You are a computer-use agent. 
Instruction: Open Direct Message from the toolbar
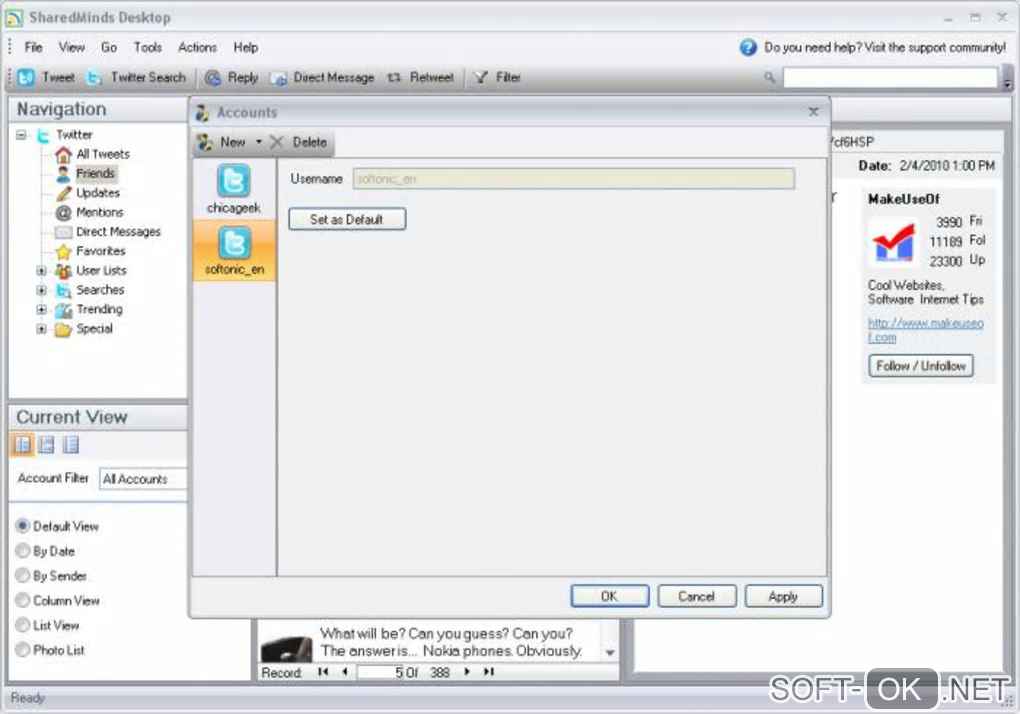tap(323, 77)
